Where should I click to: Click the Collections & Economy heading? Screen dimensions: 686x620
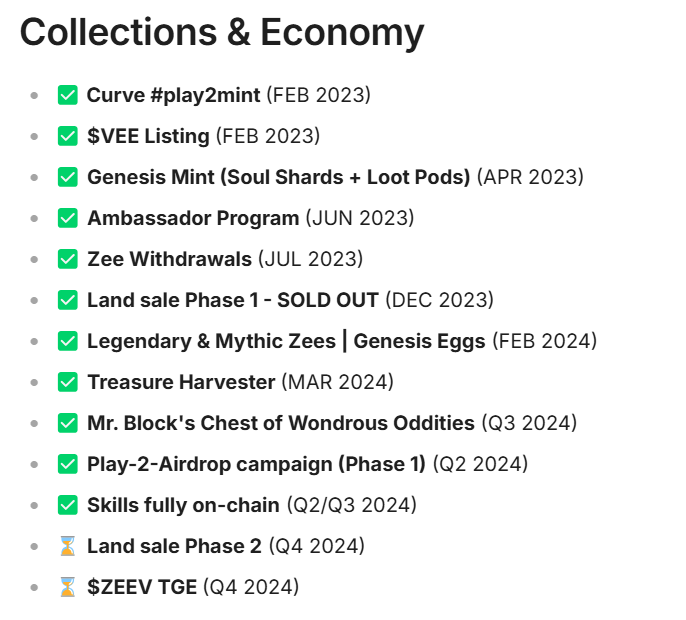click(x=222, y=33)
